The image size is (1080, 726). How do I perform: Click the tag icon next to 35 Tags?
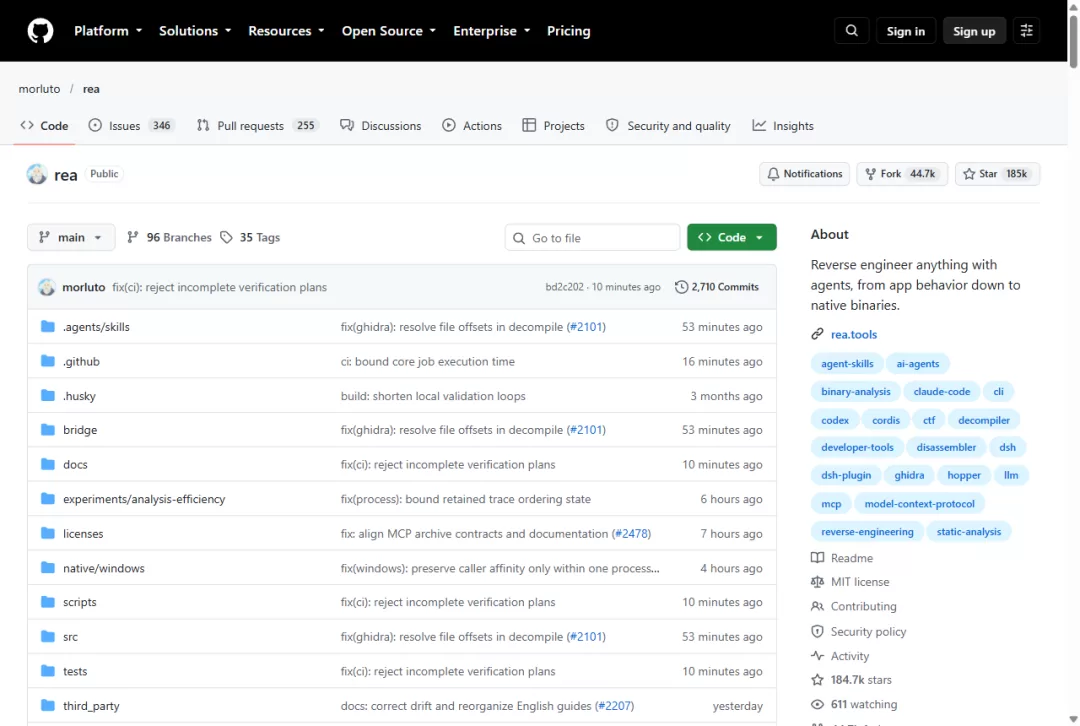click(x=226, y=237)
